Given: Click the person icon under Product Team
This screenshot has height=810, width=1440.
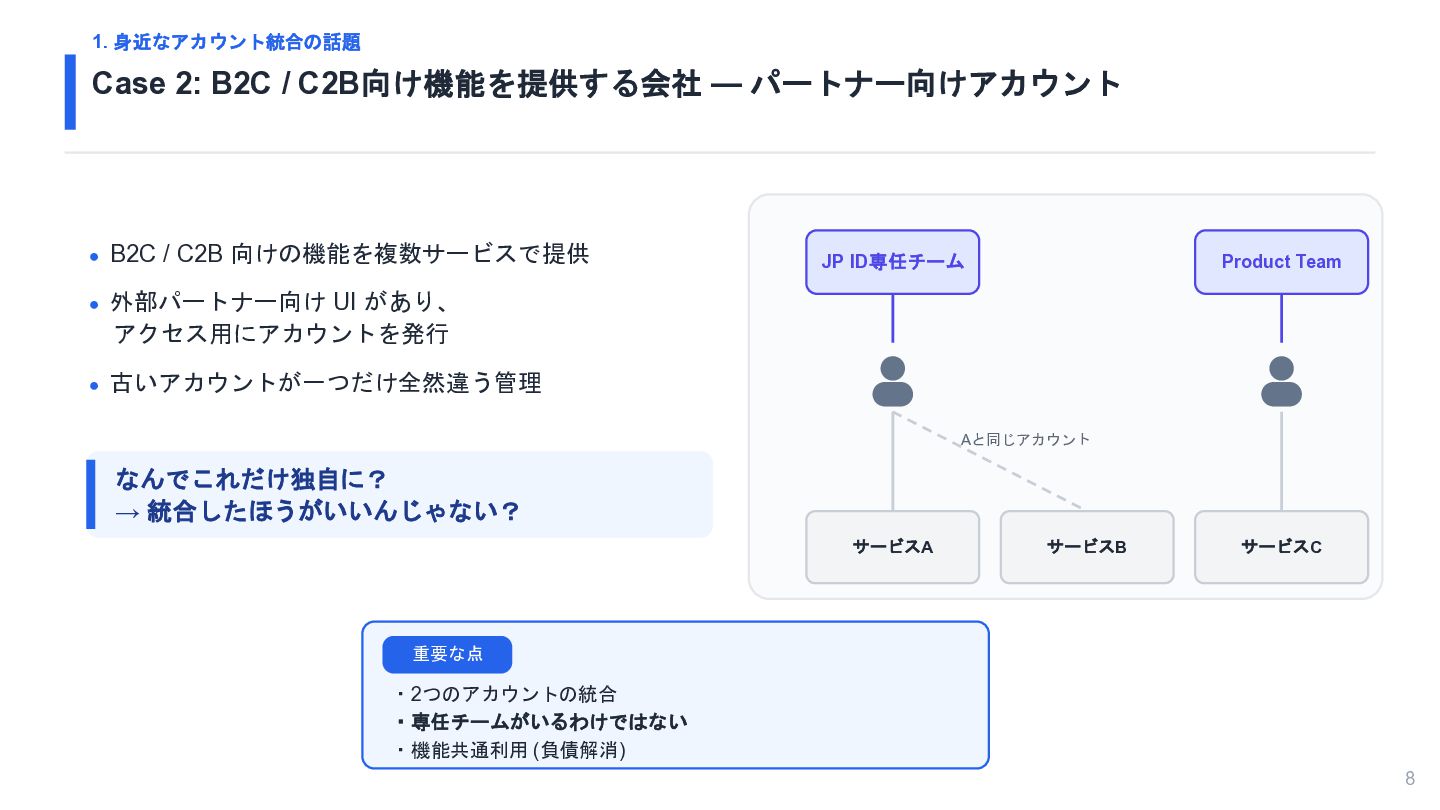Looking at the screenshot, I should click(x=1281, y=381).
